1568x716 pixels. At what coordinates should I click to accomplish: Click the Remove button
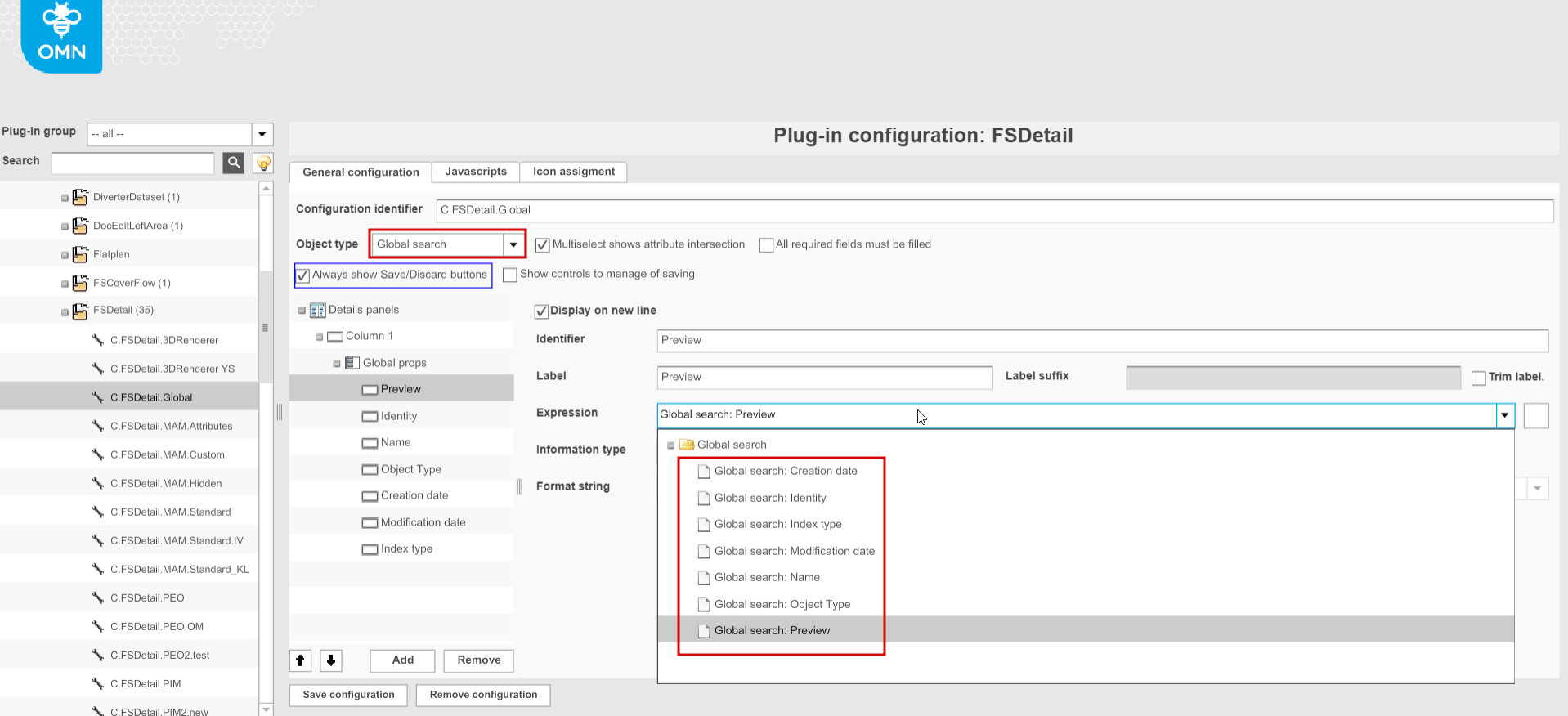pyautogui.click(x=479, y=660)
